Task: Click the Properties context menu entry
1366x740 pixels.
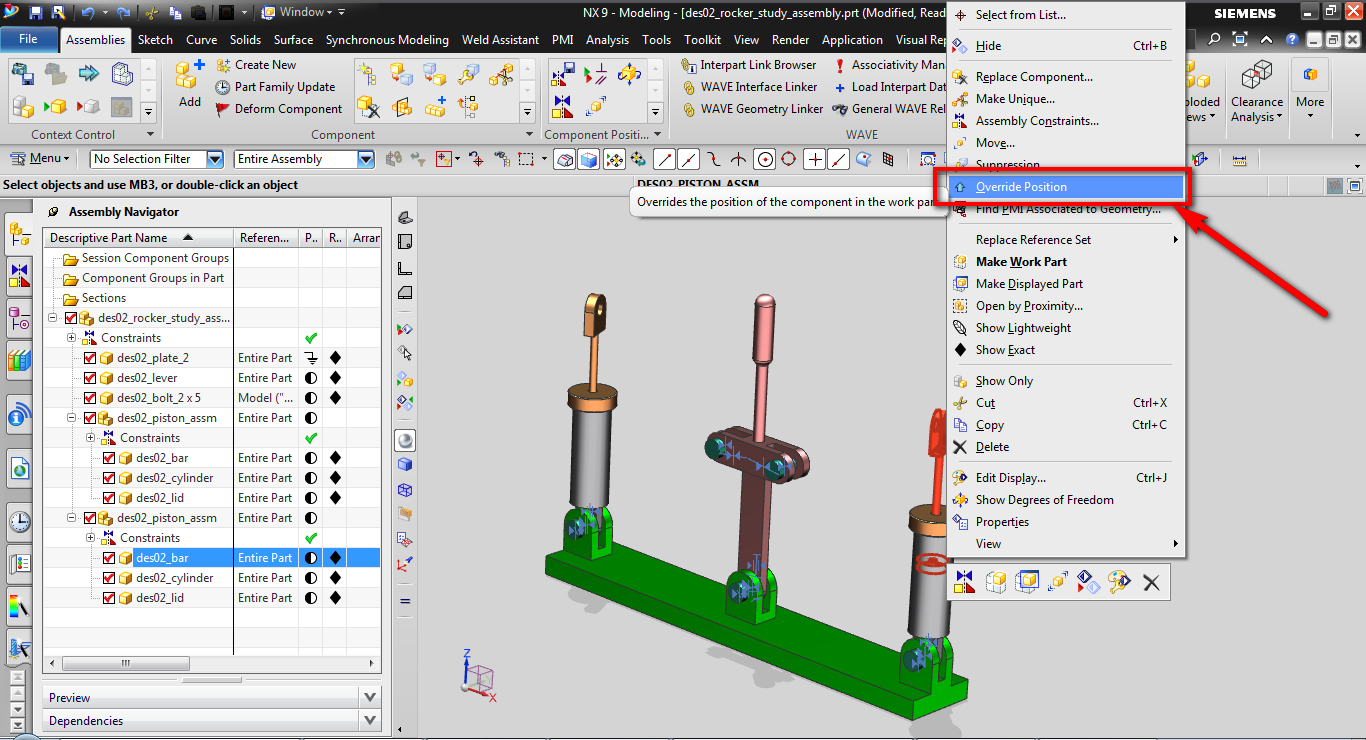Action: (1002, 522)
